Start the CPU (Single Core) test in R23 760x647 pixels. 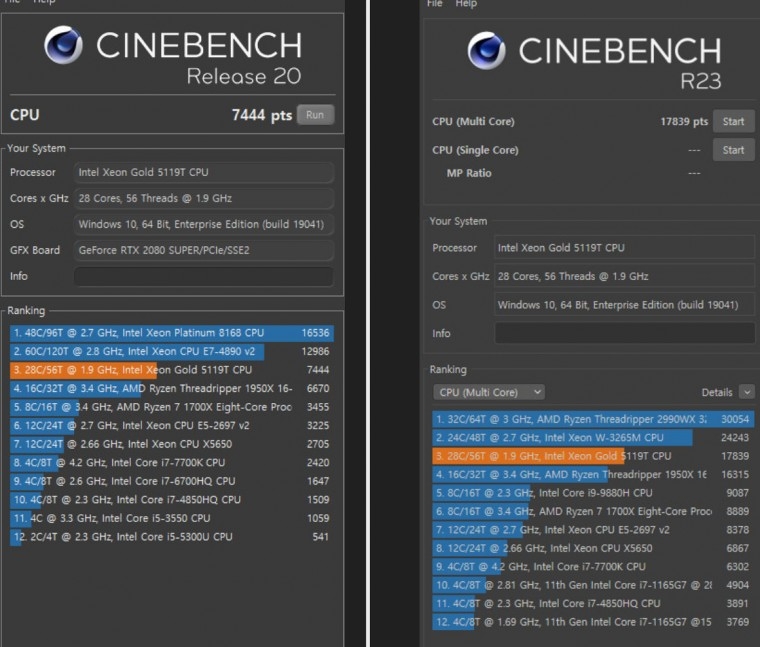coord(733,150)
